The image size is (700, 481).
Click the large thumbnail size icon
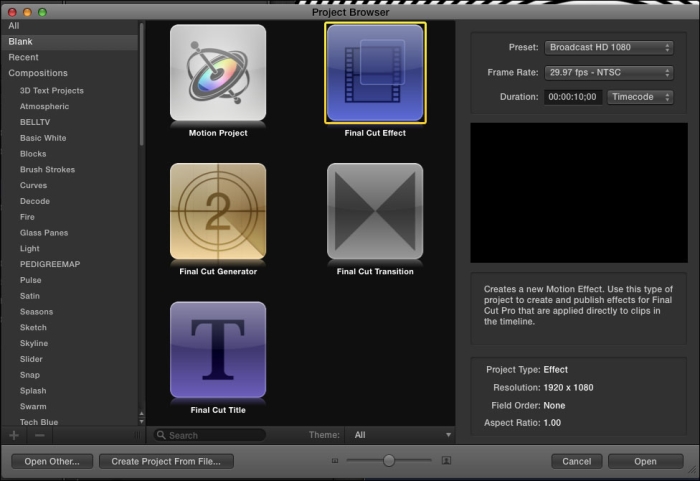[446, 460]
